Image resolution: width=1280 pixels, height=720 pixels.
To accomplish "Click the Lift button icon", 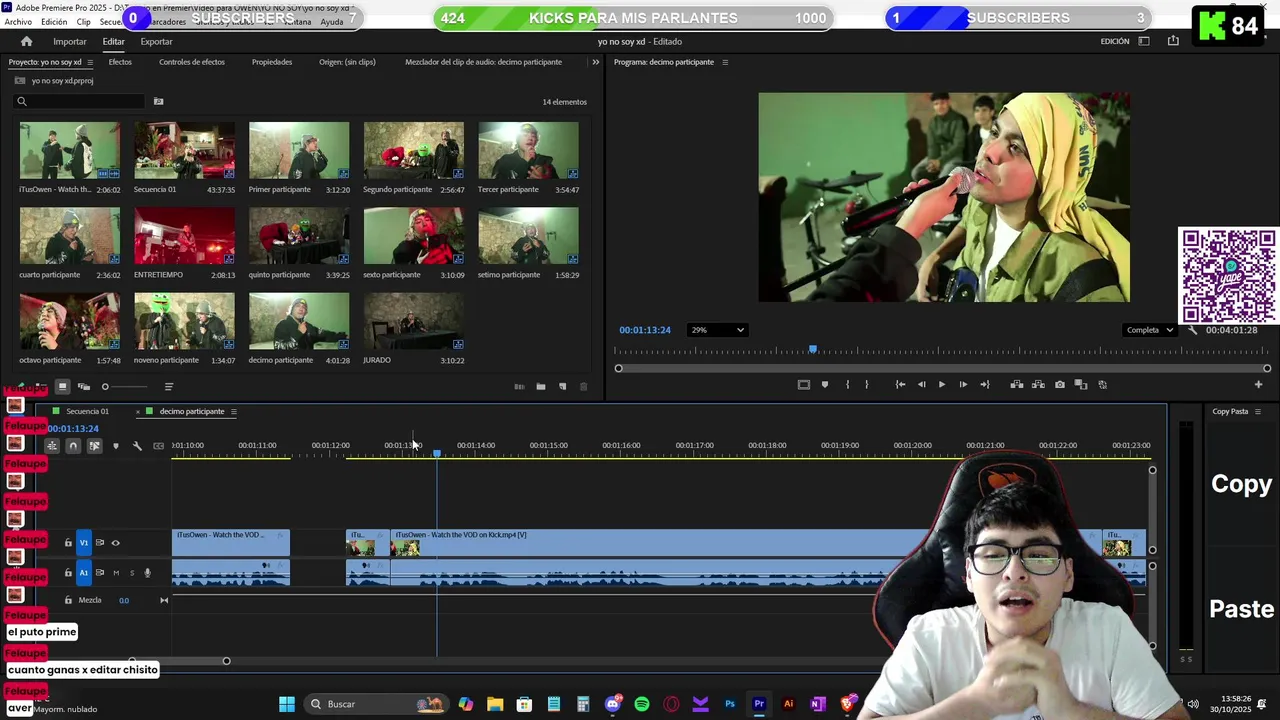I will pos(1017,384).
